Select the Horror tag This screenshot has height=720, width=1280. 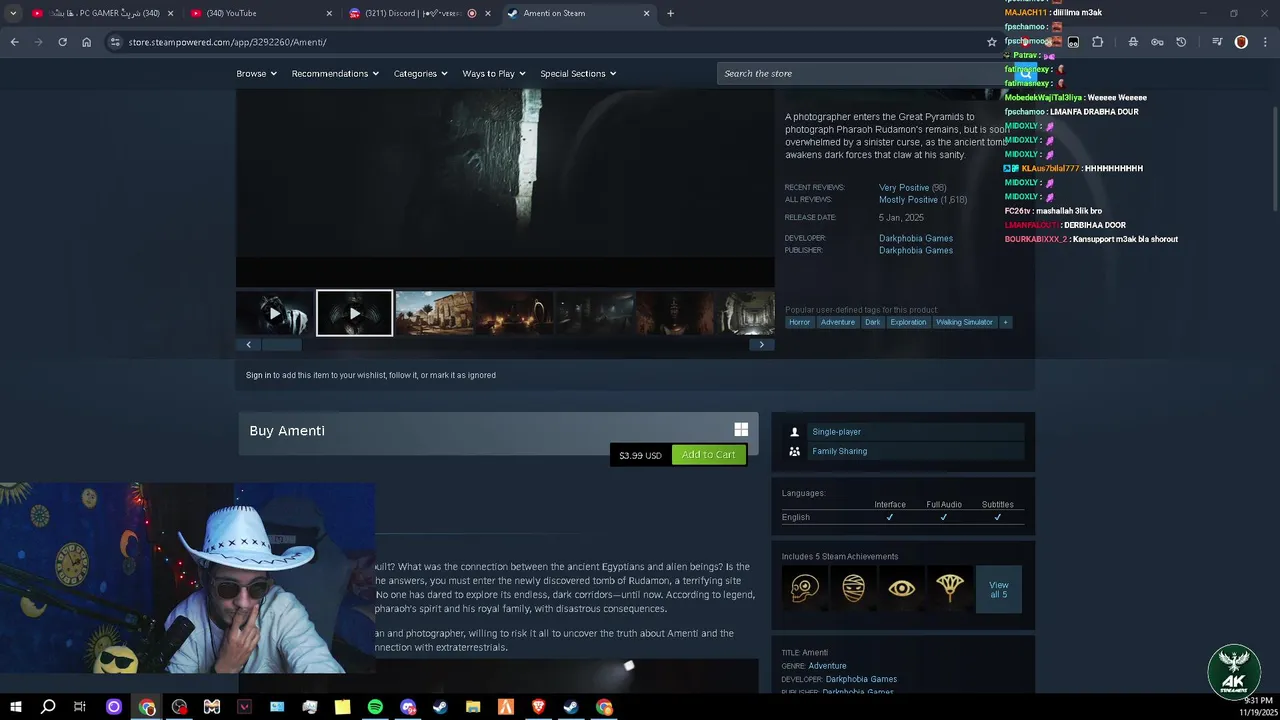(799, 322)
